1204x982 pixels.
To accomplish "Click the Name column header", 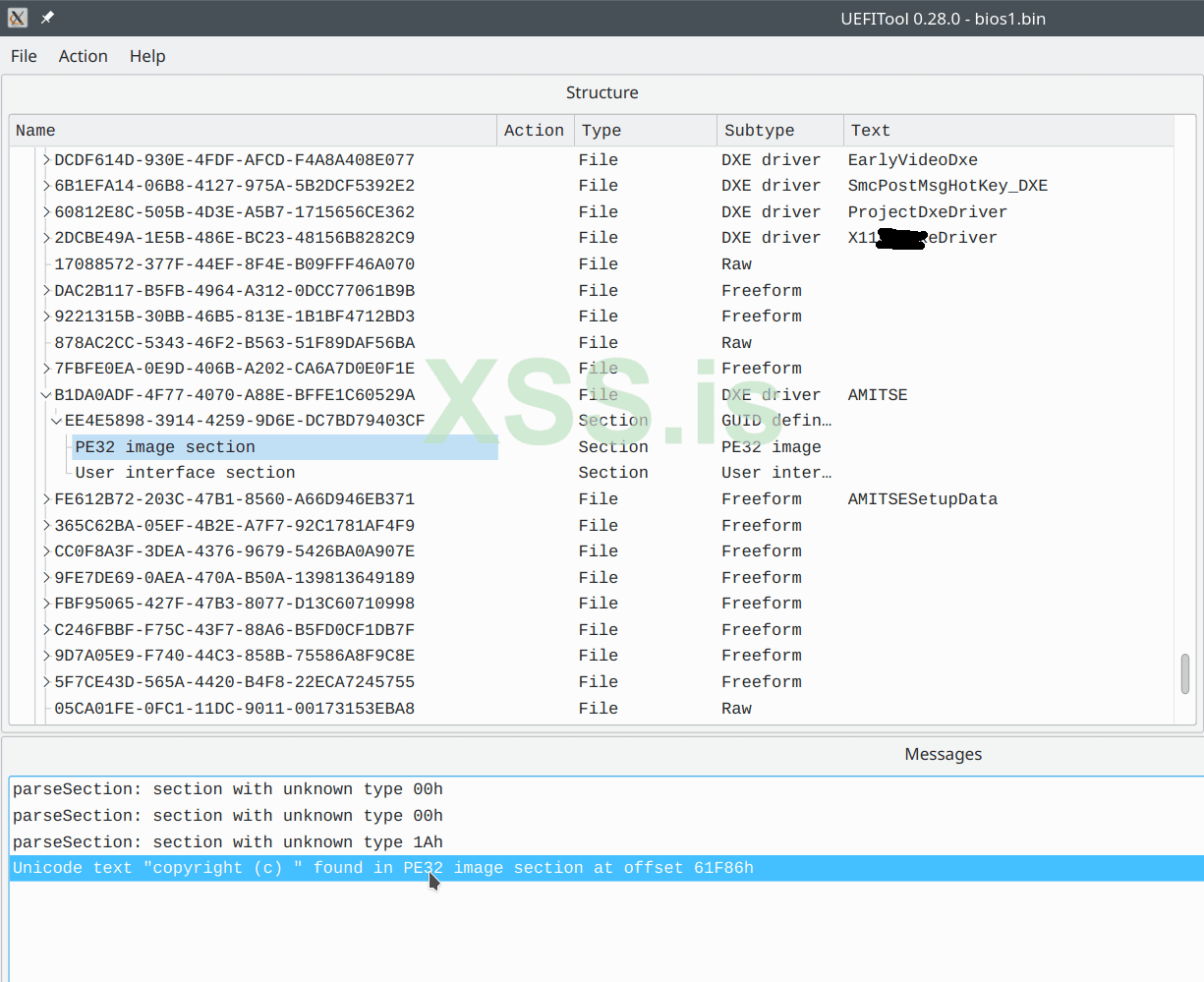I will (253, 131).
